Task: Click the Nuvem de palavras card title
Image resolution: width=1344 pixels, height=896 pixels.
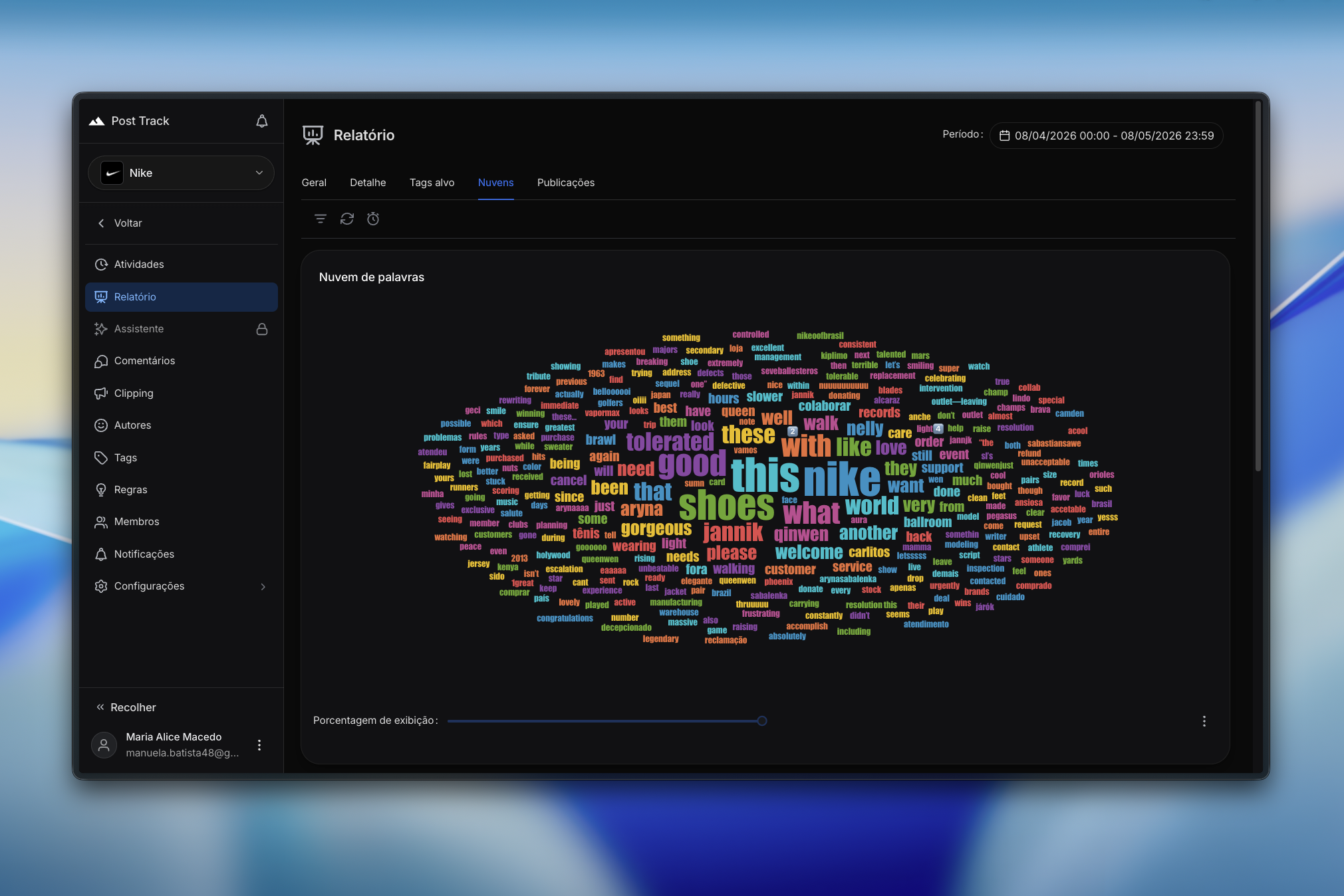Action: [372, 277]
